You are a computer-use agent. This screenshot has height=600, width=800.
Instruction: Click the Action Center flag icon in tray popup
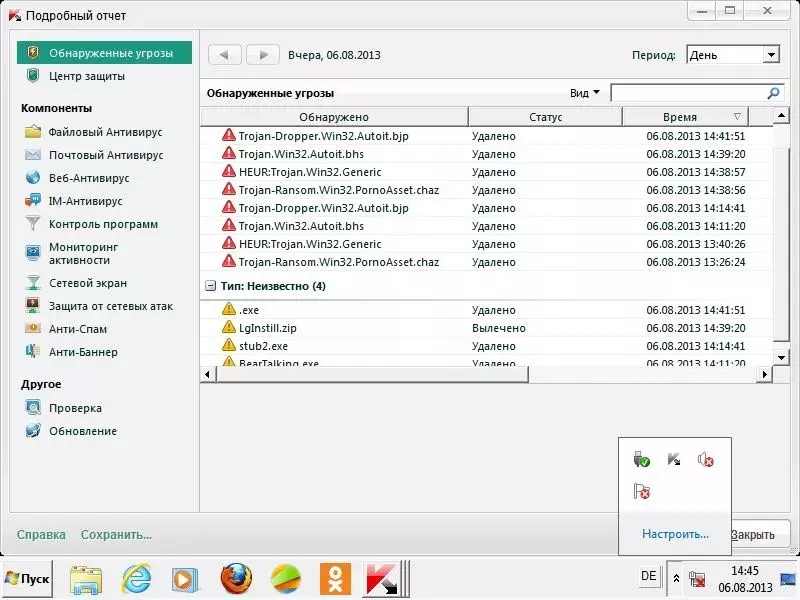click(641, 491)
